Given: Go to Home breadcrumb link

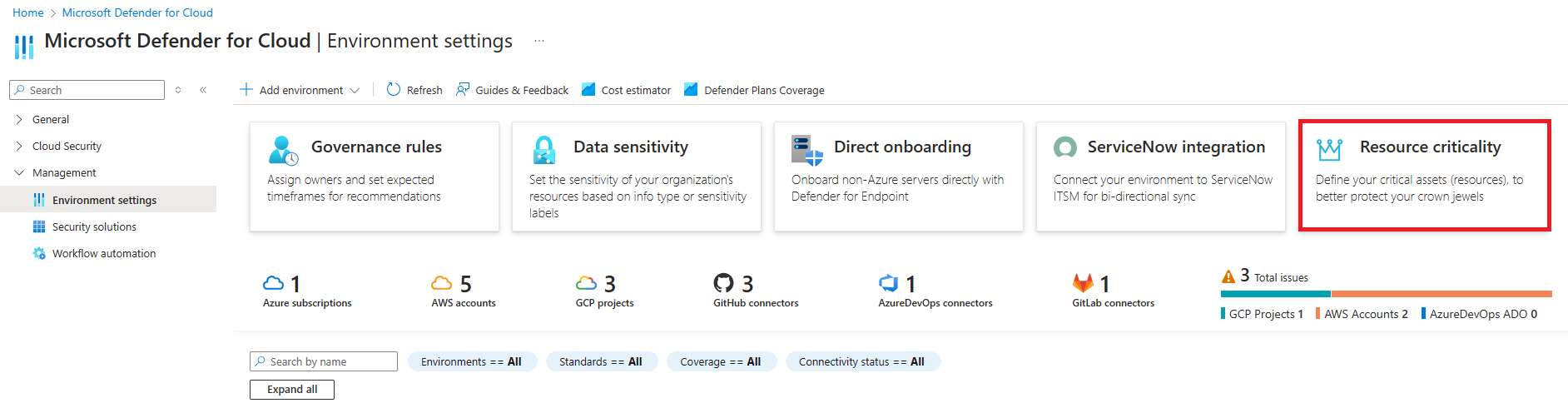Looking at the screenshot, I should point(27,12).
